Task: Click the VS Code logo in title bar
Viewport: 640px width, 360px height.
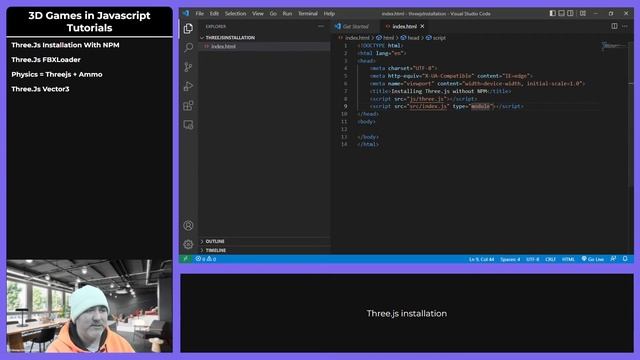Action: [x=186, y=13]
